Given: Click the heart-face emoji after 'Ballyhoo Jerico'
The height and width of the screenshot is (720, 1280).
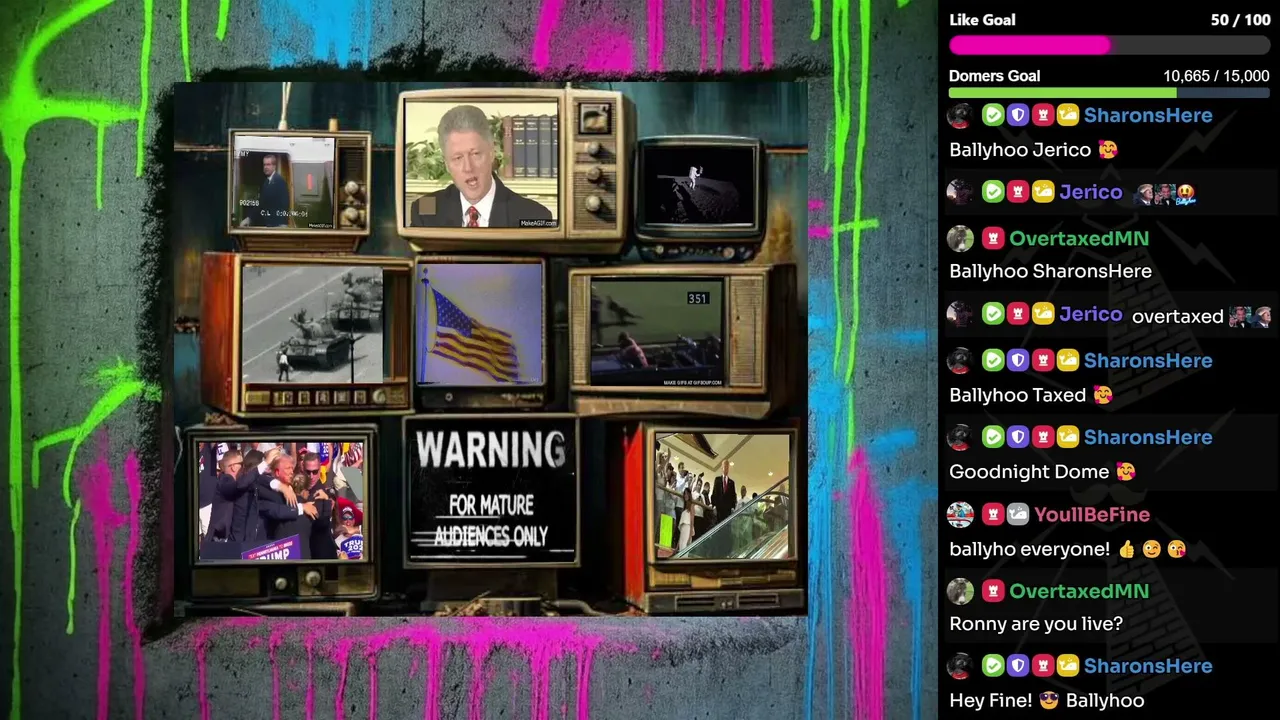Looking at the screenshot, I should coord(1108,150).
